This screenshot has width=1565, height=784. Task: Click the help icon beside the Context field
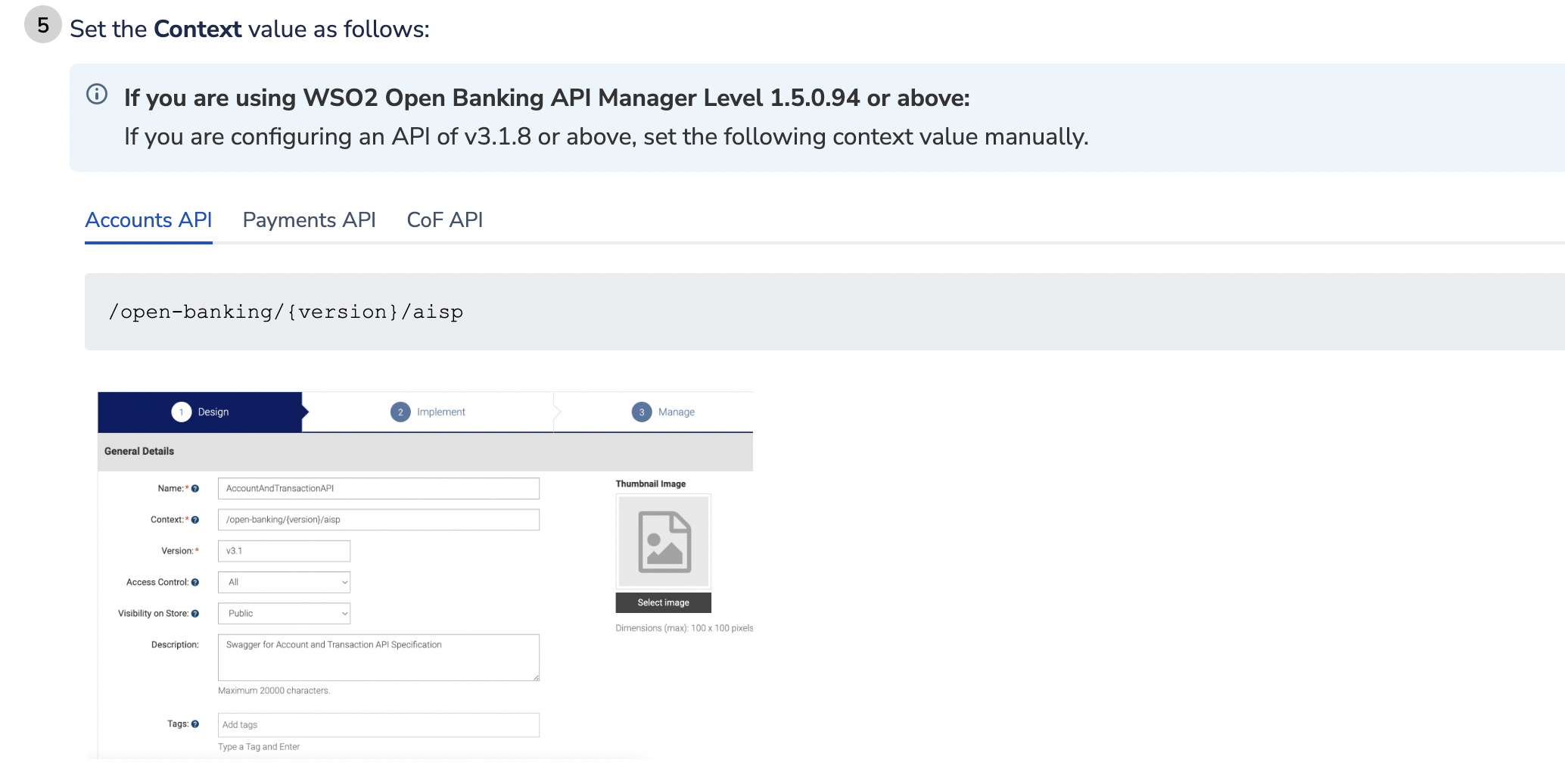click(195, 520)
